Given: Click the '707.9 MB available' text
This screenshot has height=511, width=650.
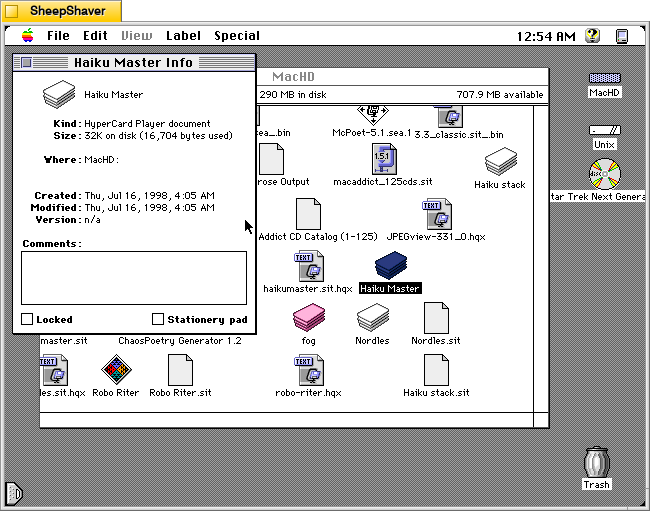Looking at the screenshot, I should pos(500,94).
